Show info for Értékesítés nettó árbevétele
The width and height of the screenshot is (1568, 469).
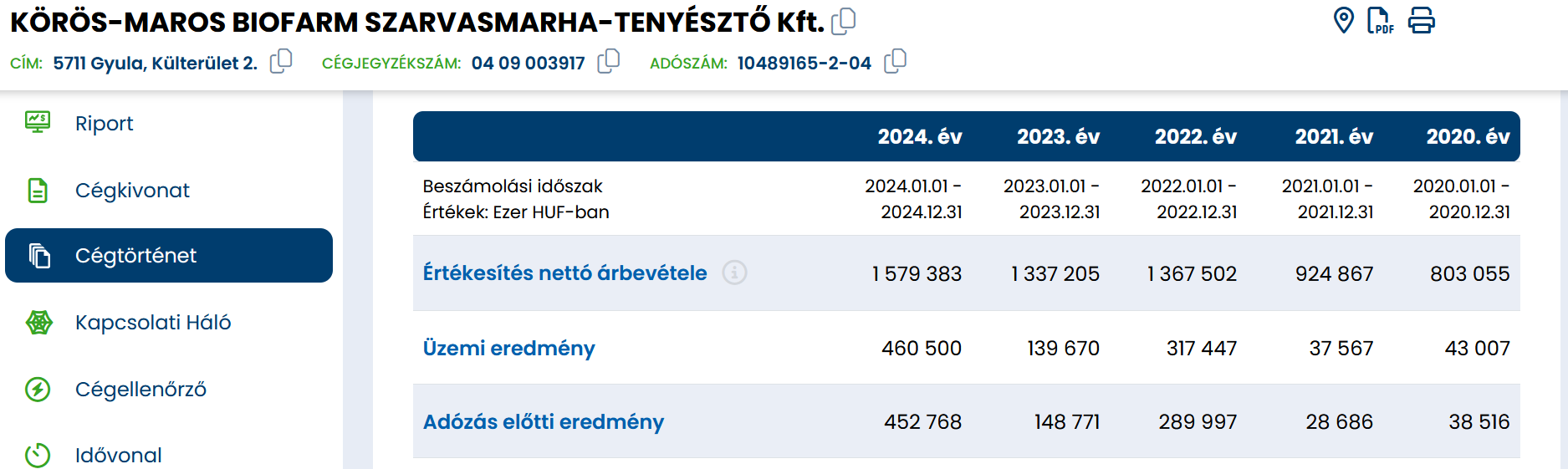734,273
